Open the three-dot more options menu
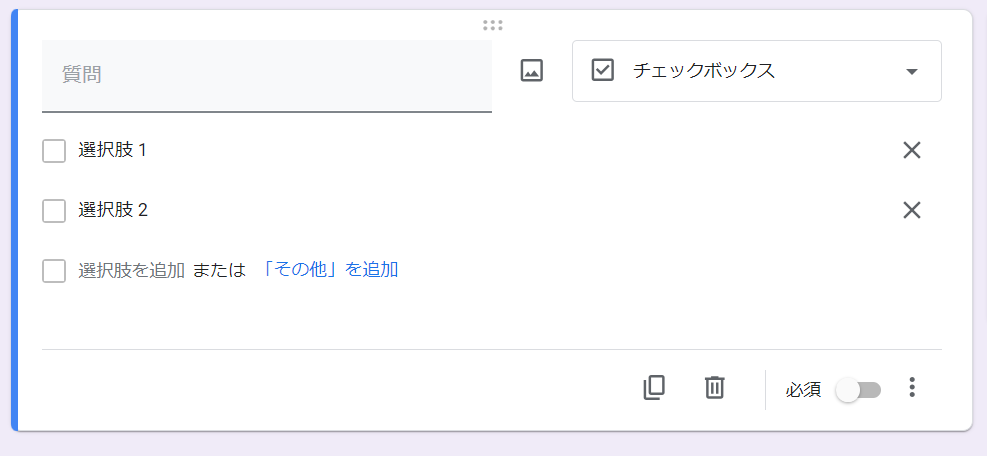 click(912, 387)
